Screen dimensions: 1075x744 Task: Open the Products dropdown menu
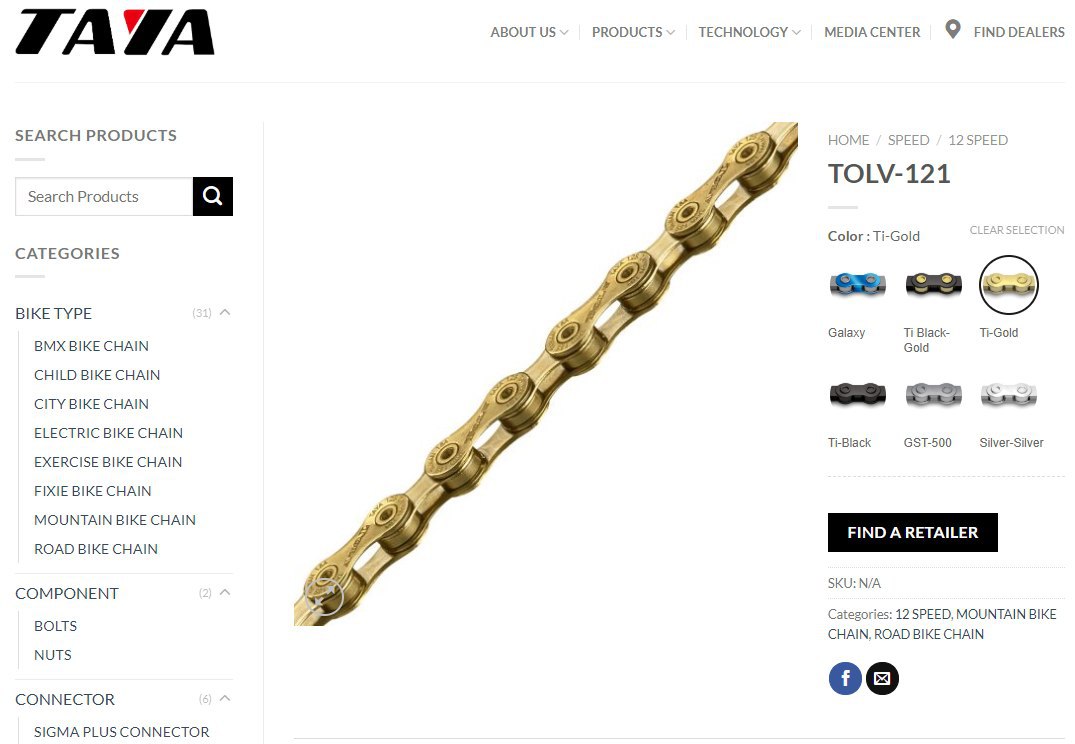point(633,32)
